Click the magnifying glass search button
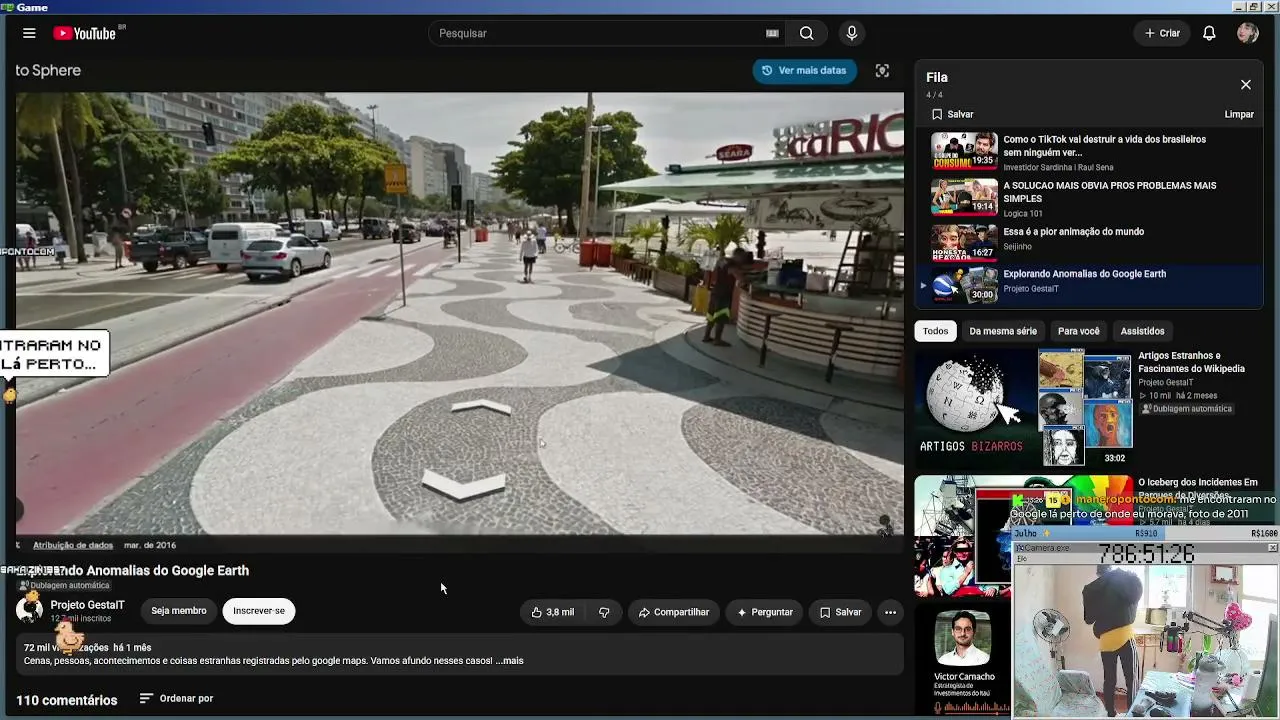Screen dimensions: 1280x720 806,33
